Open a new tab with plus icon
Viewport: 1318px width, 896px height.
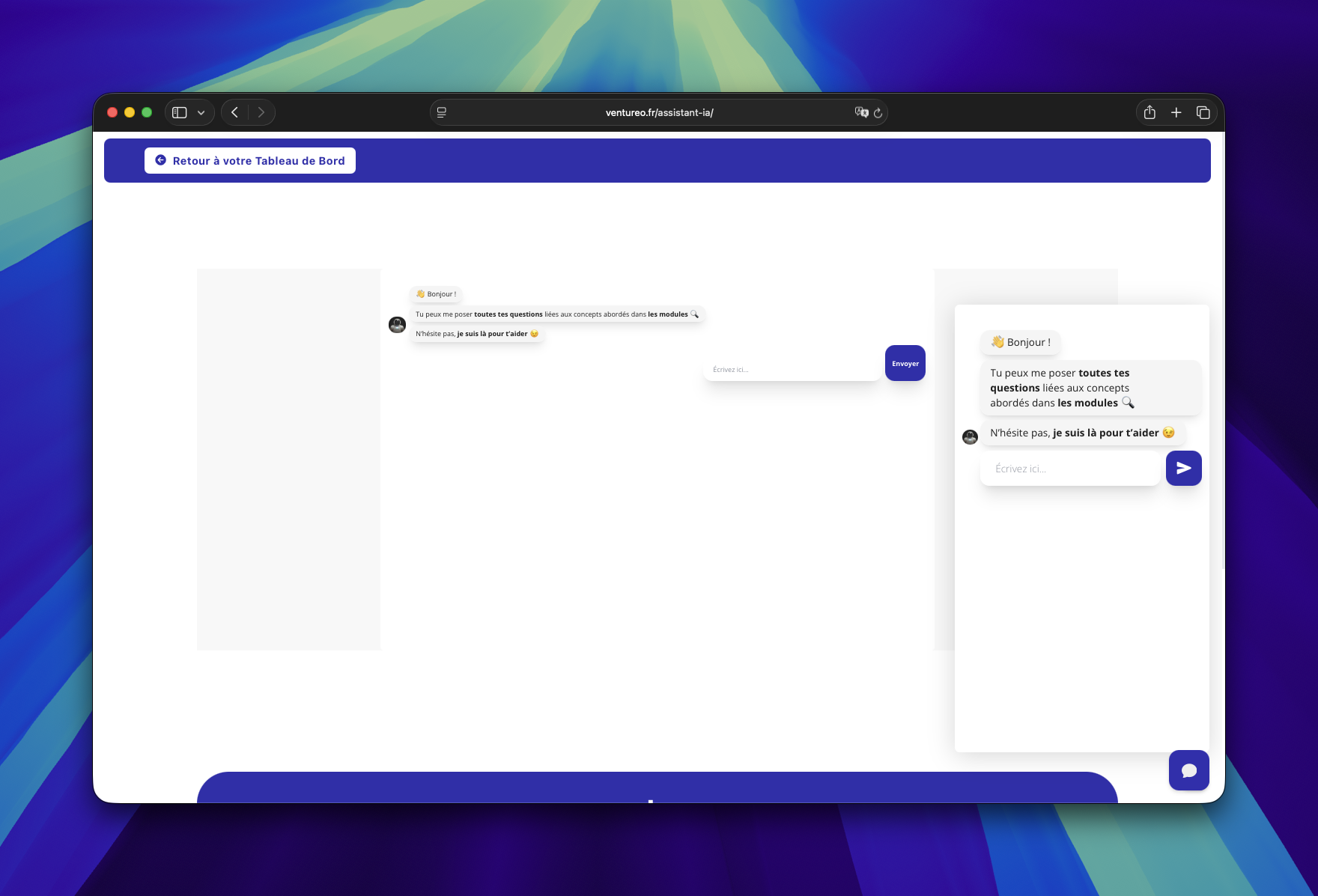click(1176, 112)
